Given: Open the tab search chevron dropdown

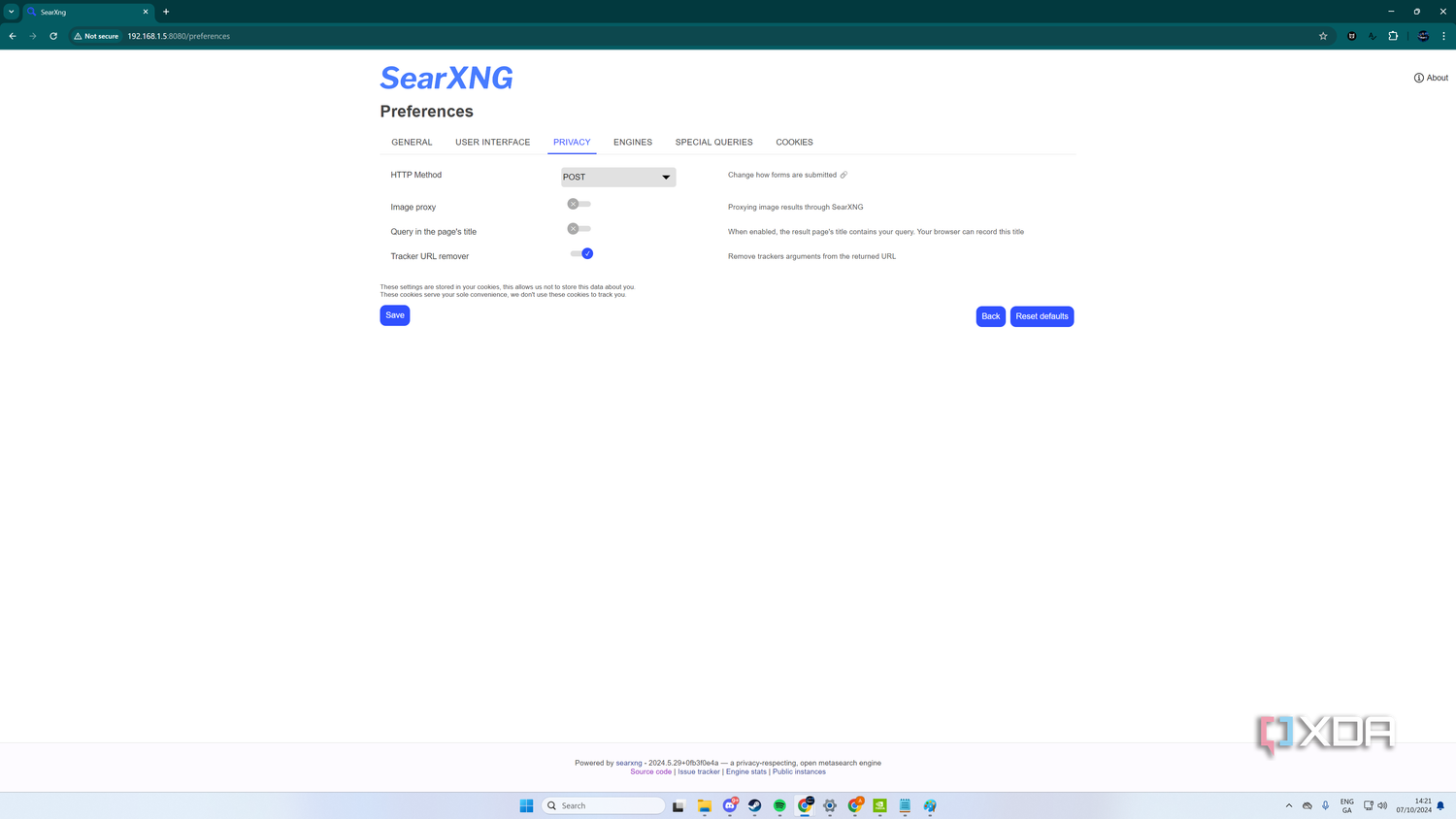Looking at the screenshot, I should (x=12, y=12).
